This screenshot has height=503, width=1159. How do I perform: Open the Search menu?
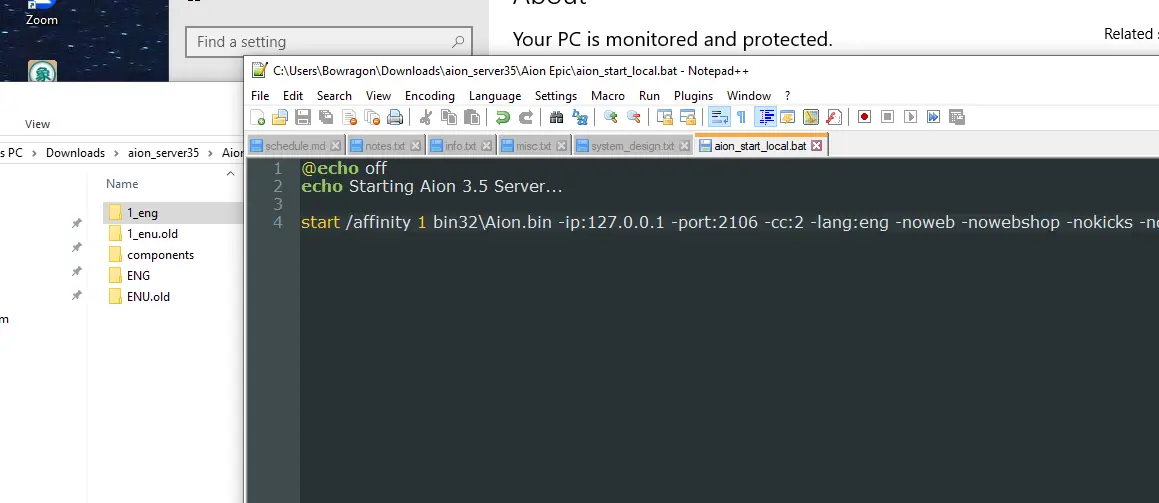pyautogui.click(x=334, y=96)
